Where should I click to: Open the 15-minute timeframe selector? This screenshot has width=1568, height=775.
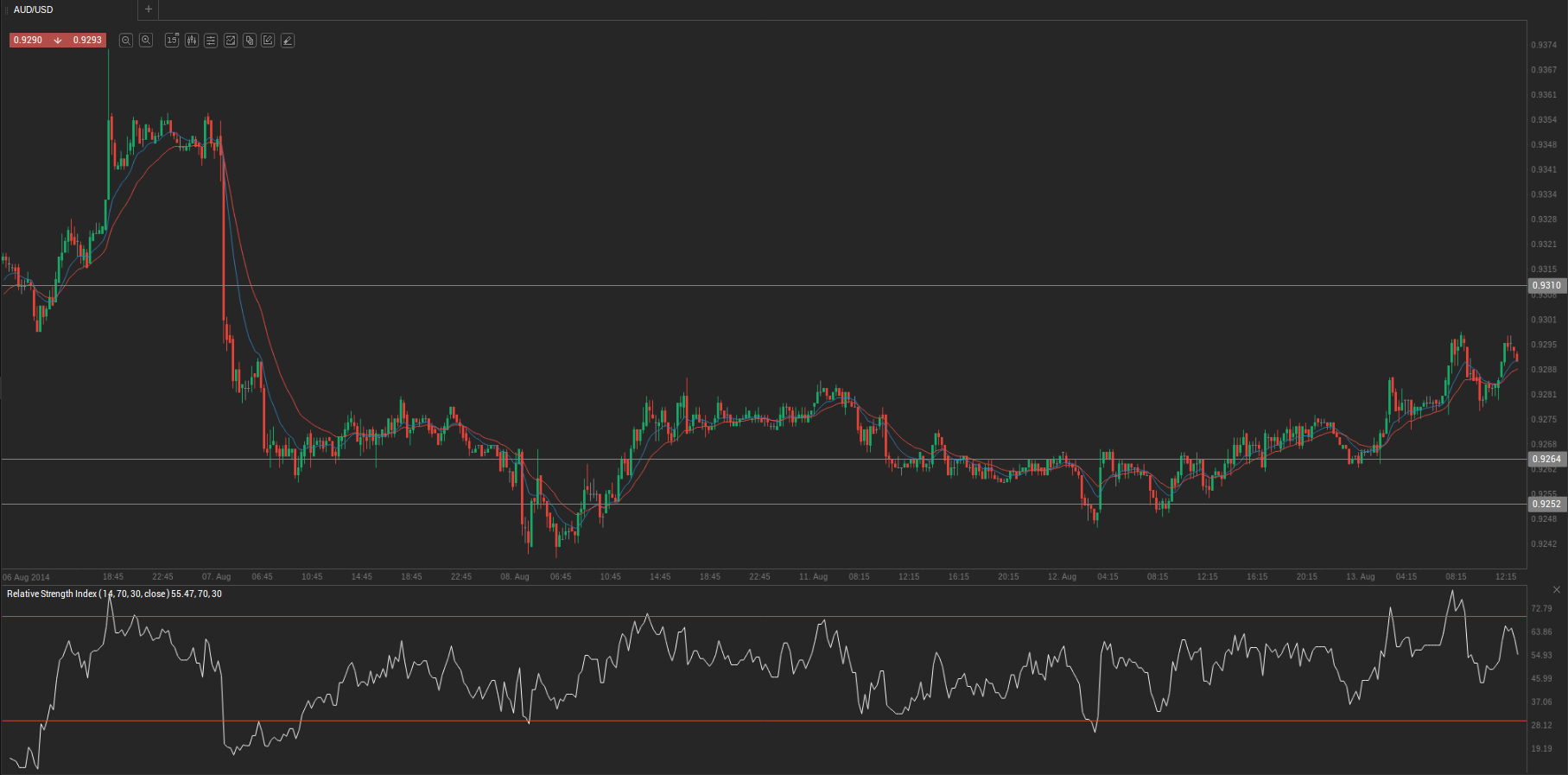172,41
